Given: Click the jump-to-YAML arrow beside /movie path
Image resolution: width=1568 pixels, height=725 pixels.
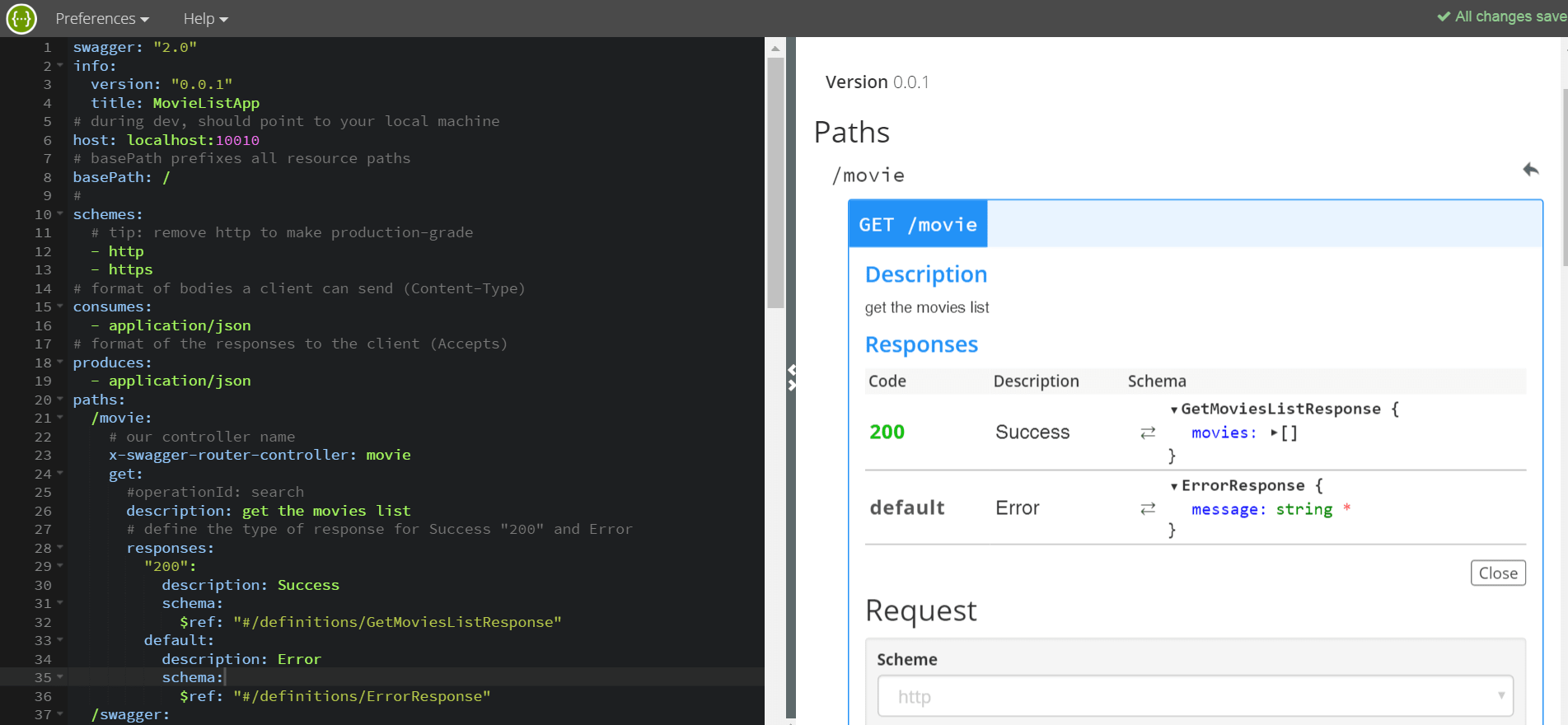Looking at the screenshot, I should click(1530, 170).
